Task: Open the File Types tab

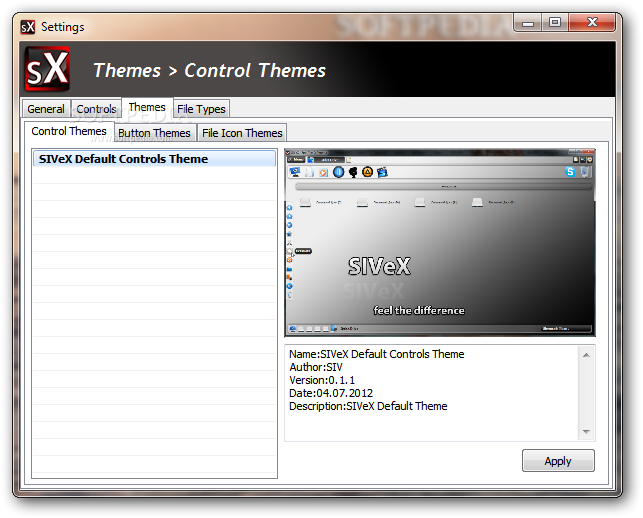Action: (x=201, y=109)
